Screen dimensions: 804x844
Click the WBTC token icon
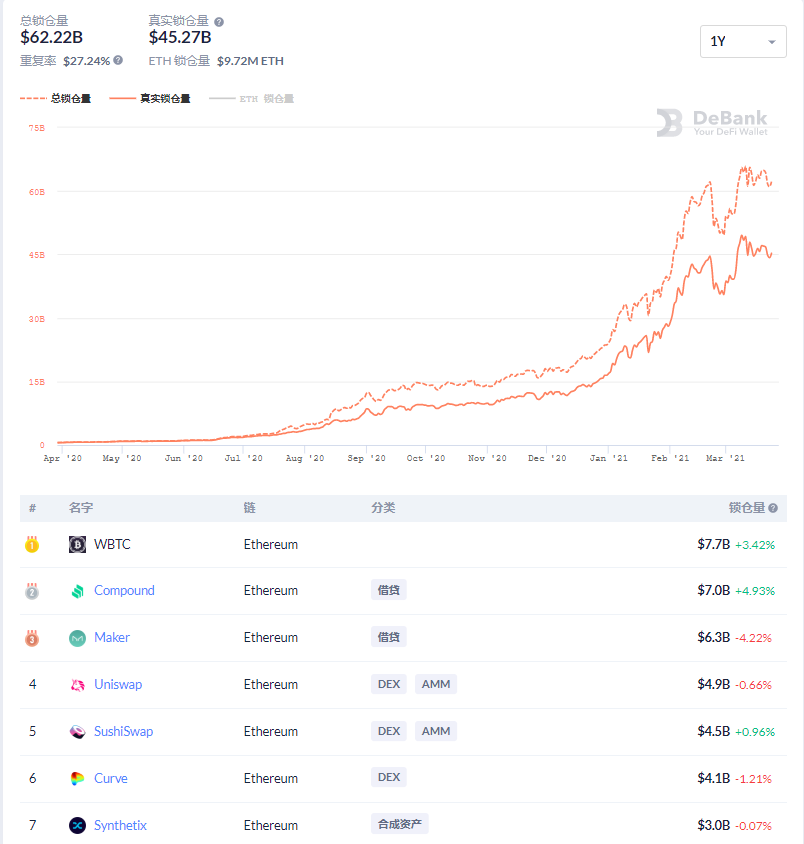point(77,544)
